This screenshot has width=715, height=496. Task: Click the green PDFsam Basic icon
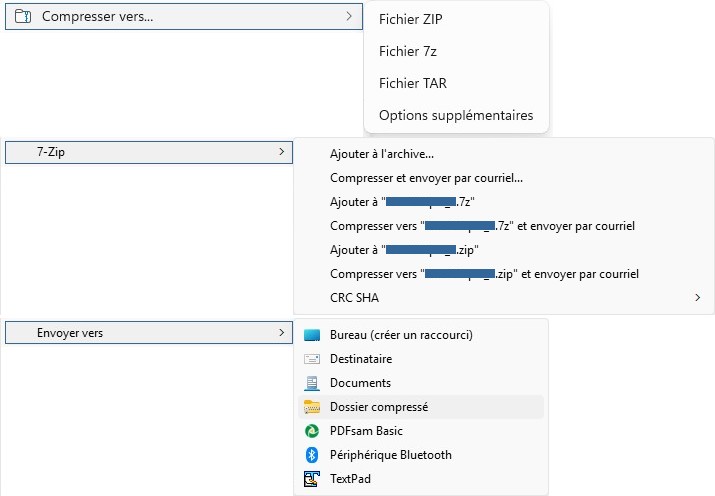click(x=312, y=431)
